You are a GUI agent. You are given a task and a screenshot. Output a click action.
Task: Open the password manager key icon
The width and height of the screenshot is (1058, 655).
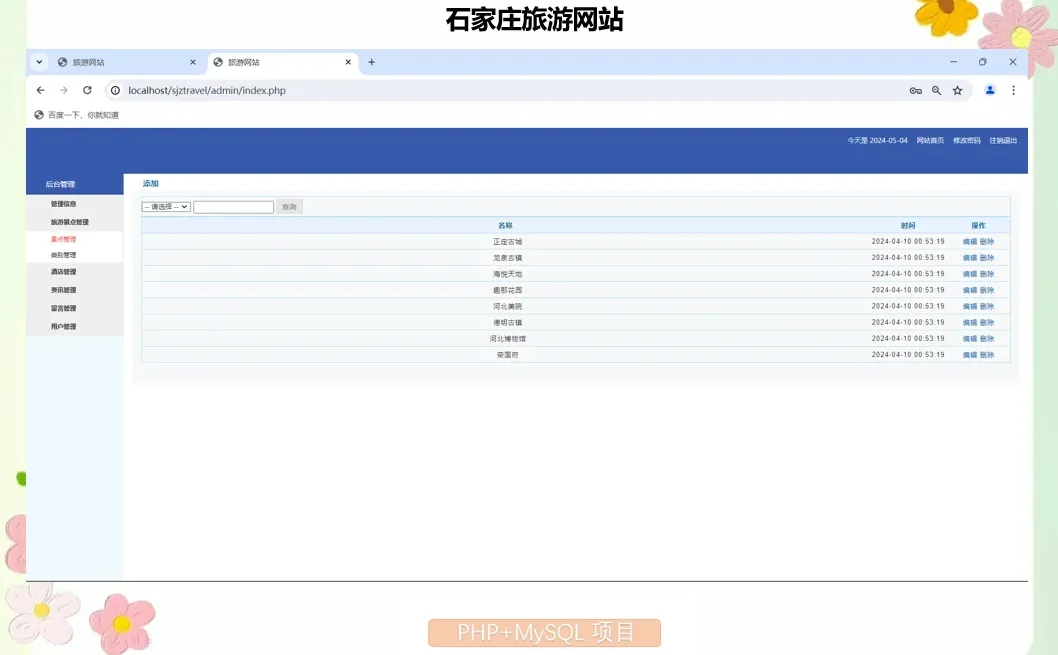pos(915,90)
